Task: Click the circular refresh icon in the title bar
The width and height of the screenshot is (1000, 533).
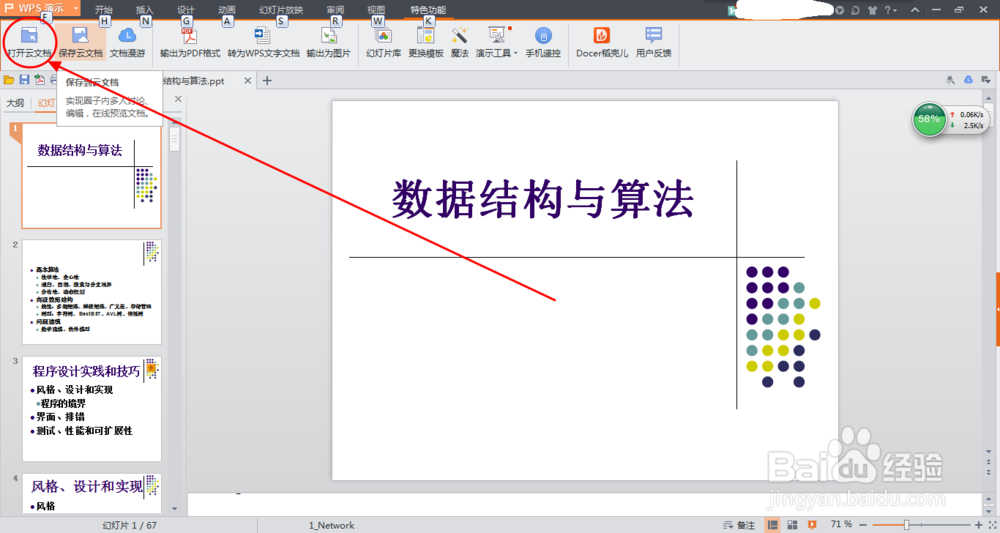Action: click(855, 10)
